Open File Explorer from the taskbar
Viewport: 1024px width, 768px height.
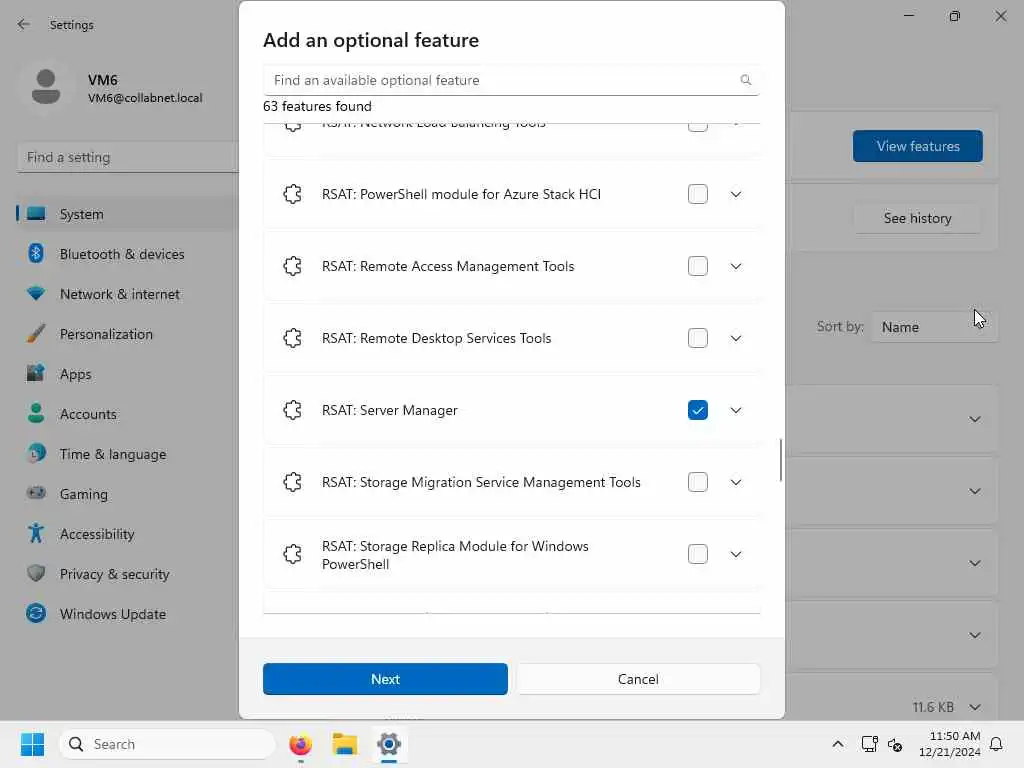[x=345, y=744]
